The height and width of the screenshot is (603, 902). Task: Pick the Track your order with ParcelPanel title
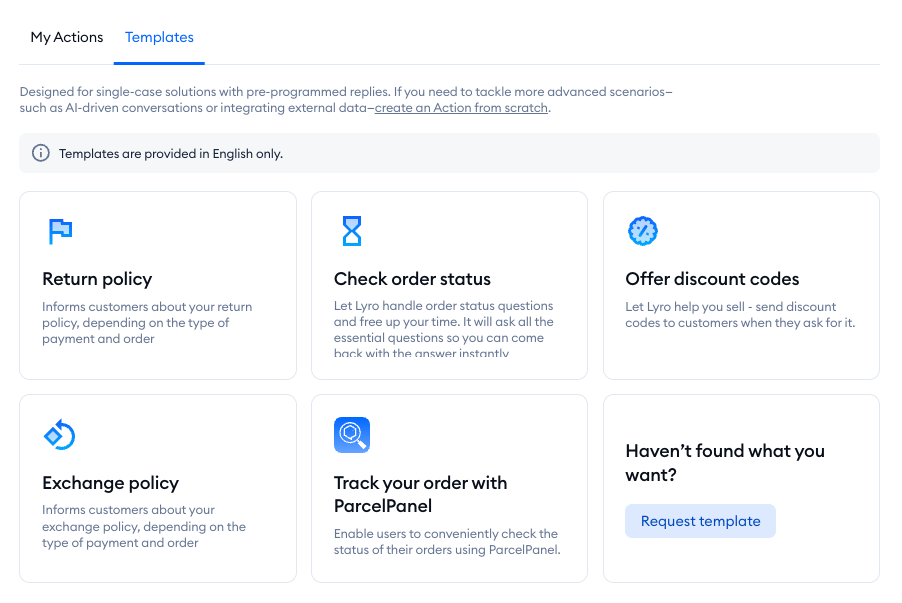[421, 494]
